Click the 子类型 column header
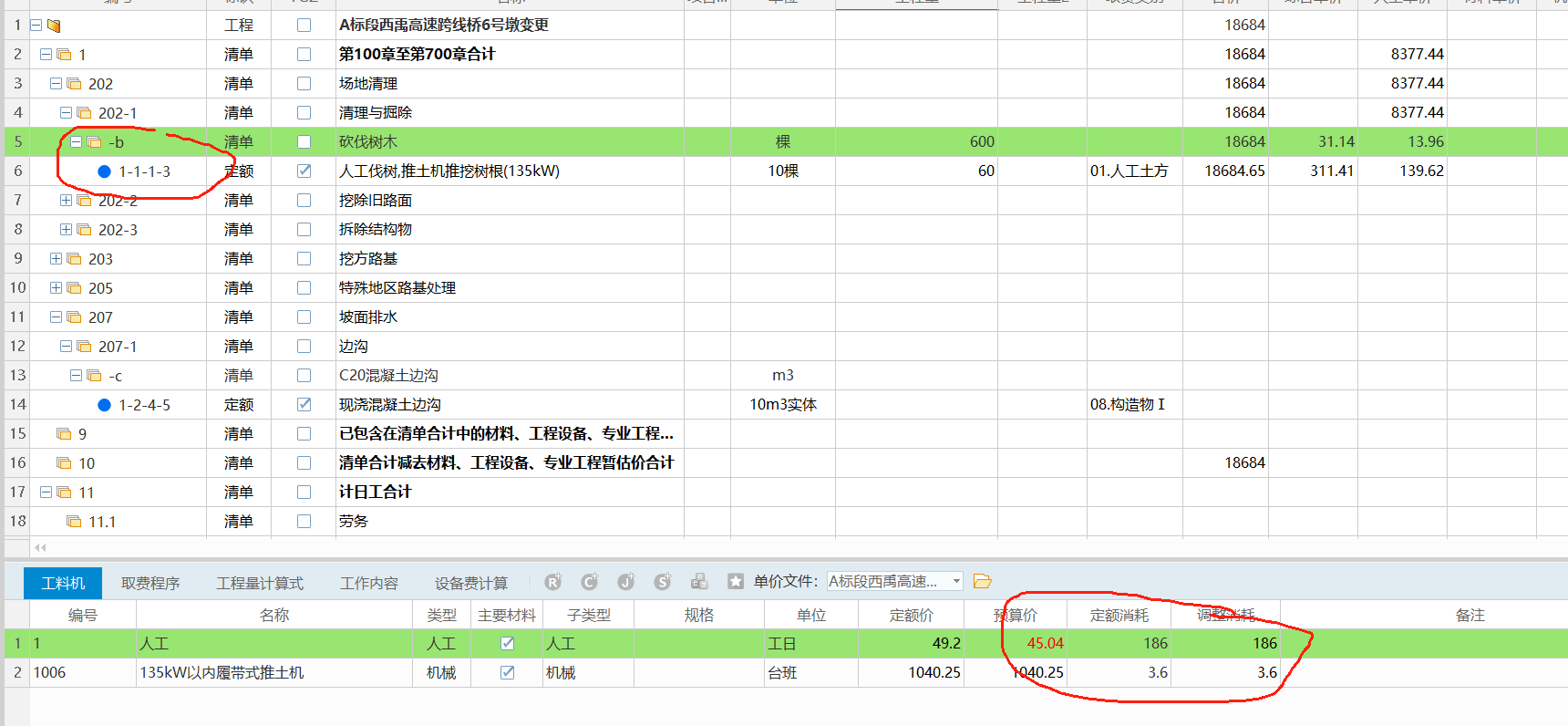Image resolution: width=1568 pixels, height=726 pixels. pos(589,615)
